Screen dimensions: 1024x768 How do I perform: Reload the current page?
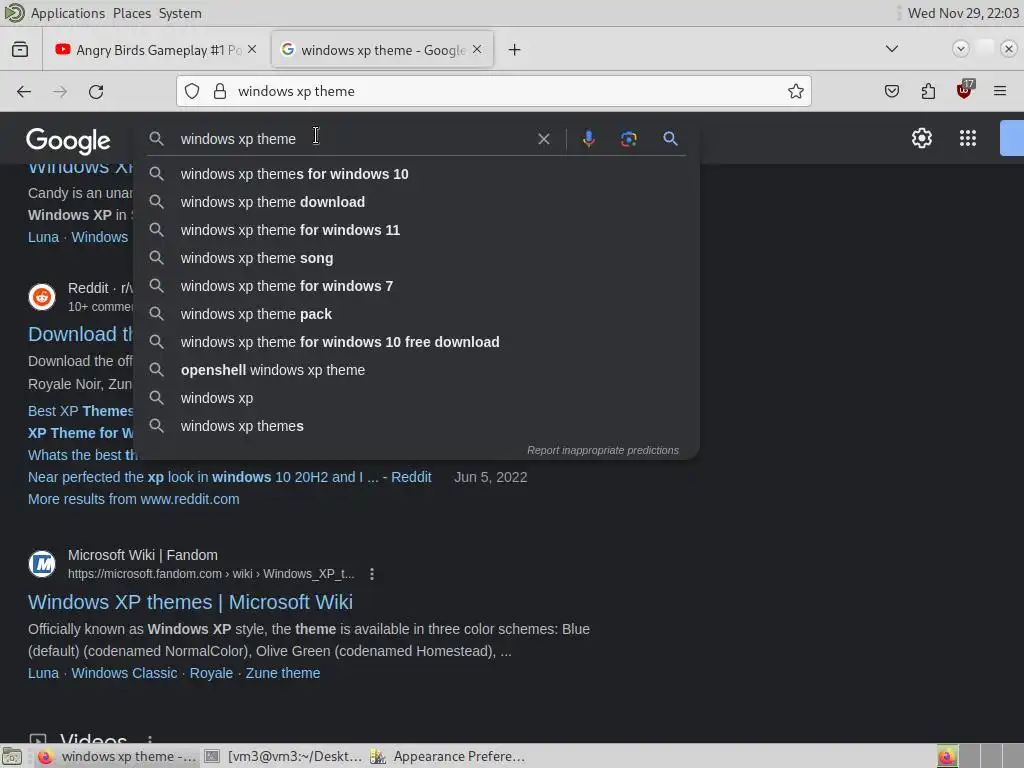[96, 91]
